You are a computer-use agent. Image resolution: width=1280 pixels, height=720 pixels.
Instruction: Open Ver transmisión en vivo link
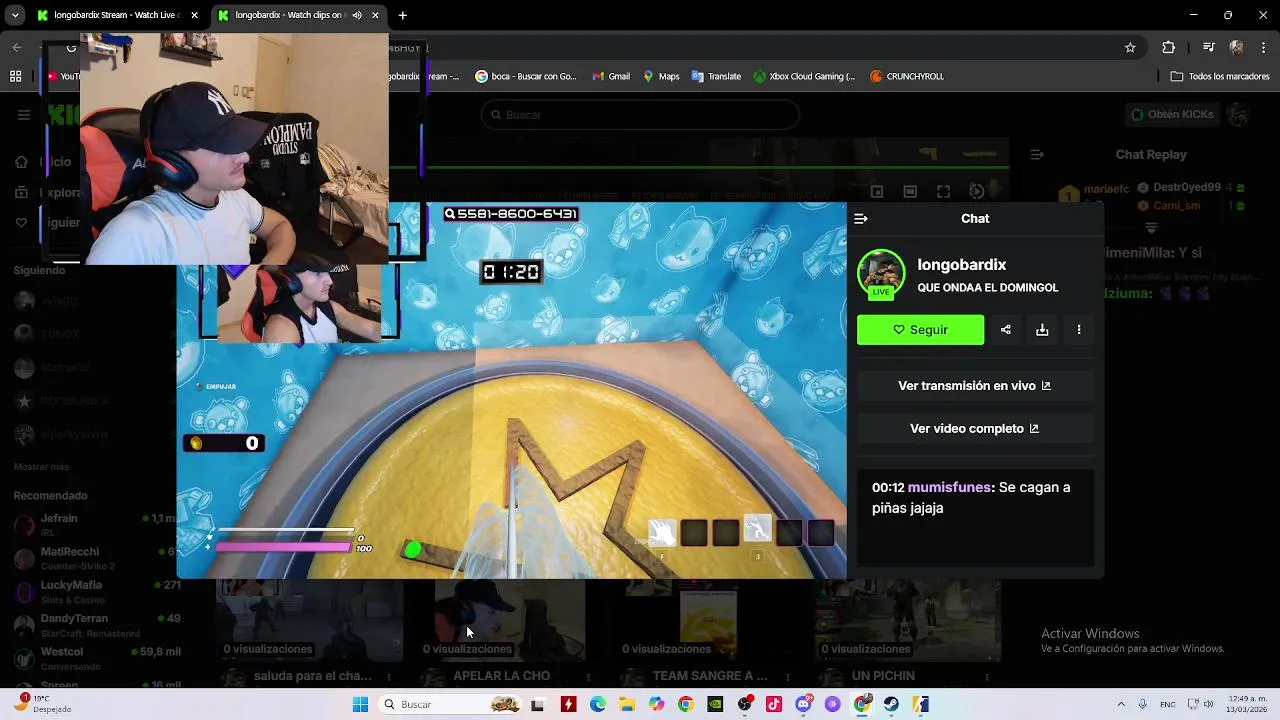coord(975,386)
